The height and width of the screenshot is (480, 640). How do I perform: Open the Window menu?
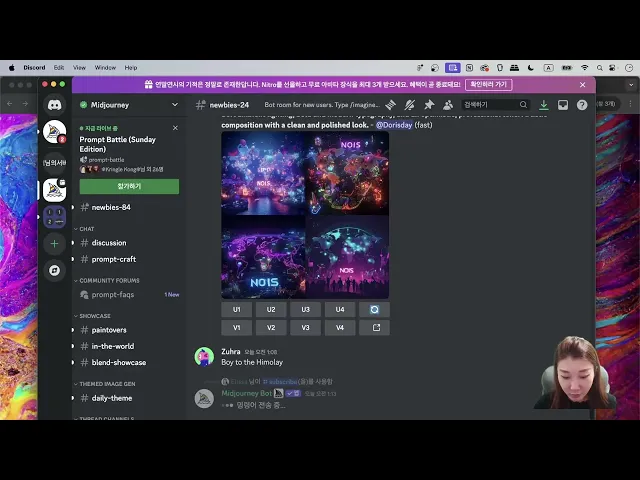coord(105,68)
